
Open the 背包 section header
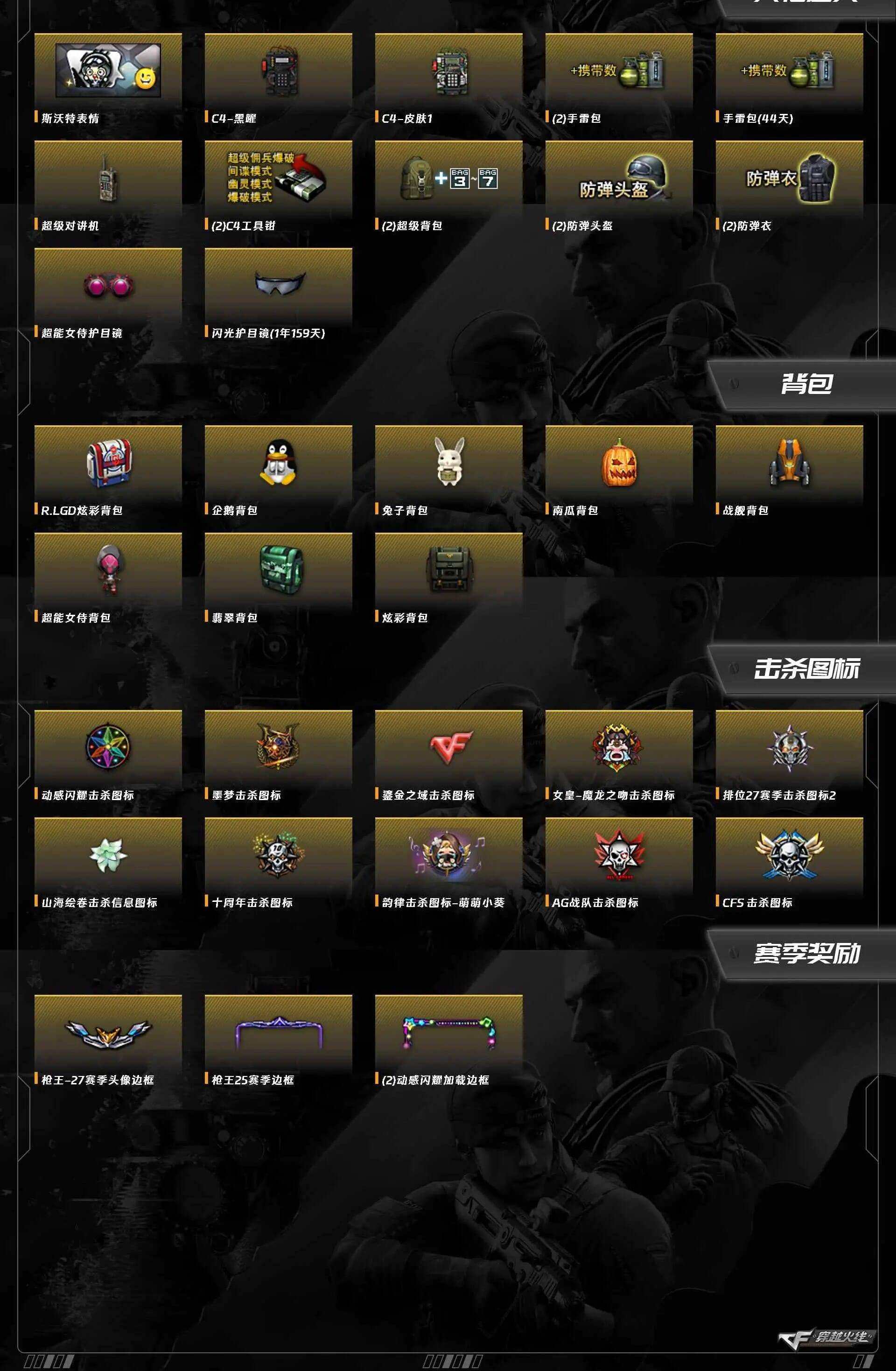tap(806, 384)
